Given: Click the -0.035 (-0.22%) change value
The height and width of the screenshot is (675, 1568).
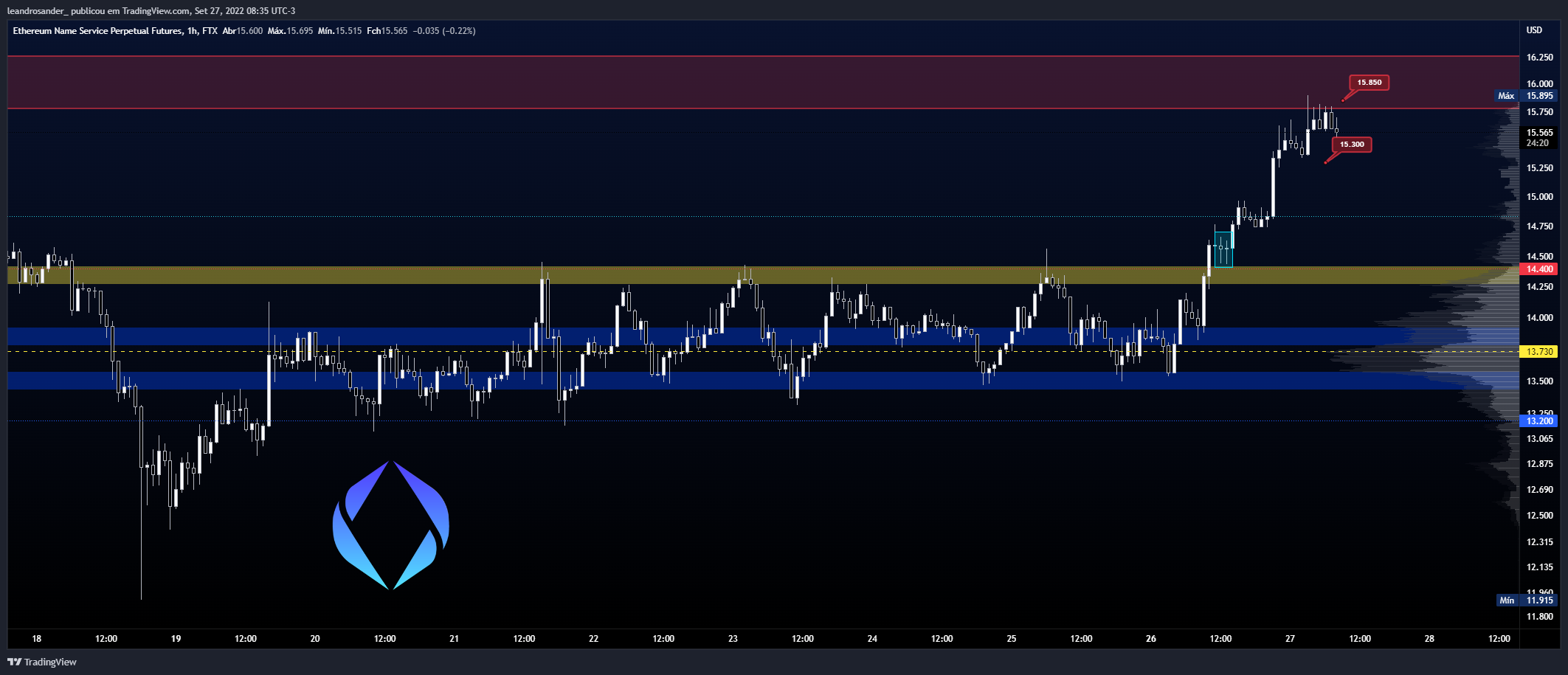Looking at the screenshot, I should pos(444,31).
